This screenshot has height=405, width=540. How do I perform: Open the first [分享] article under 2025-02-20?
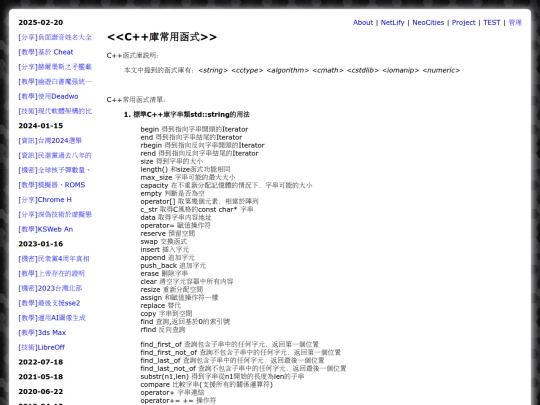[x=55, y=37]
